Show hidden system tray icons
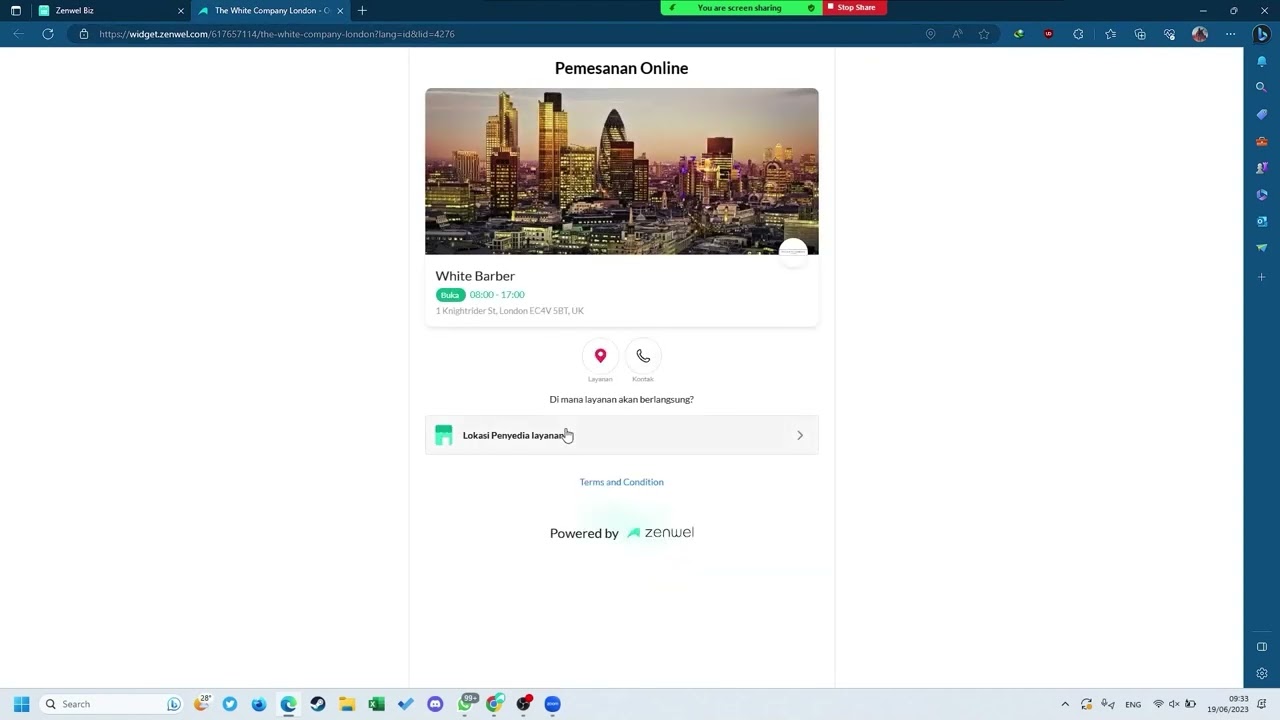 click(1065, 704)
